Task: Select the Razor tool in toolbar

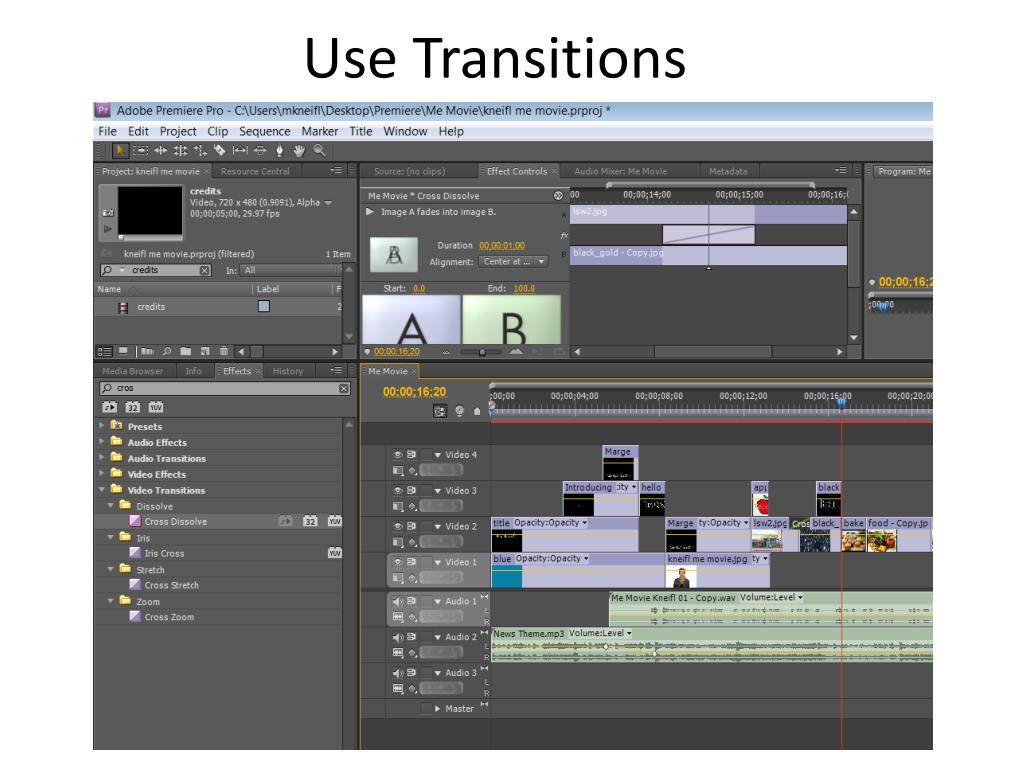Action: [x=218, y=151]
